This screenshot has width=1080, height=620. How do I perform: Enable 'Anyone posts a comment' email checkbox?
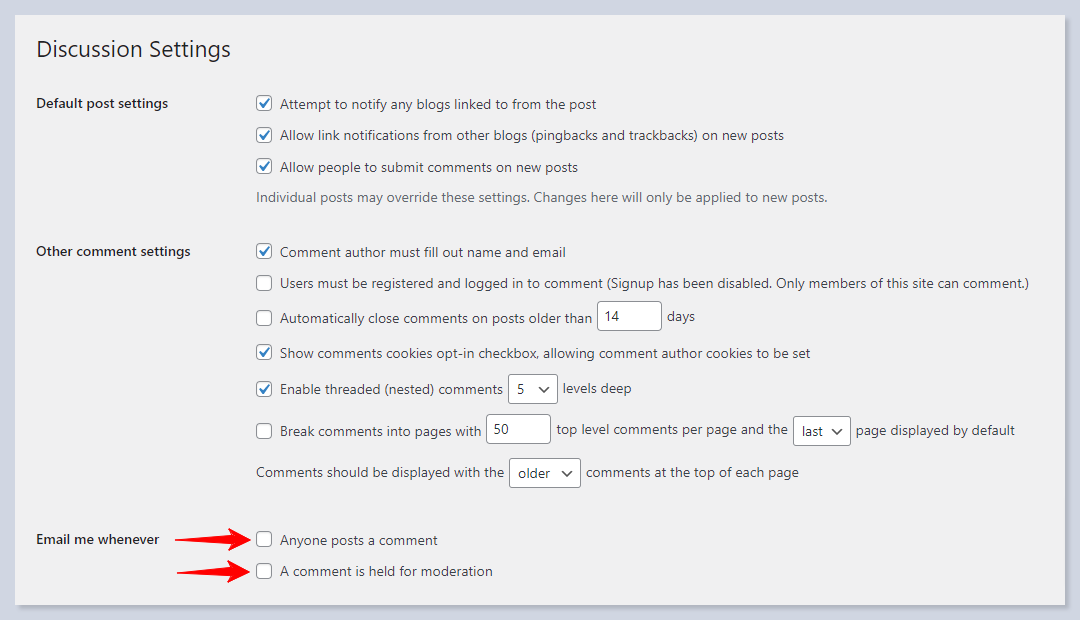tap(264, 540)
